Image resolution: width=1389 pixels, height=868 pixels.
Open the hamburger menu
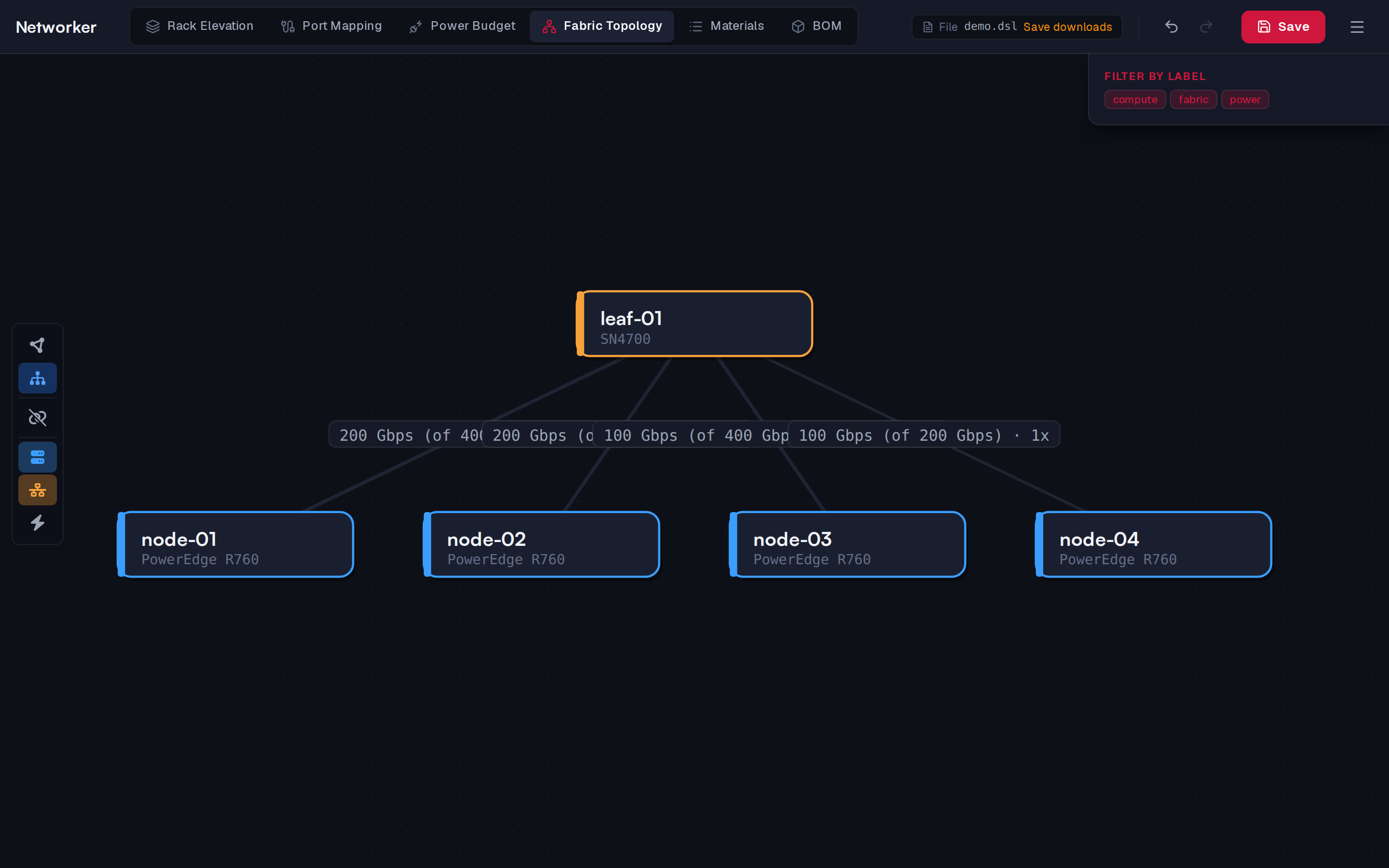(x=1357, y=27)
